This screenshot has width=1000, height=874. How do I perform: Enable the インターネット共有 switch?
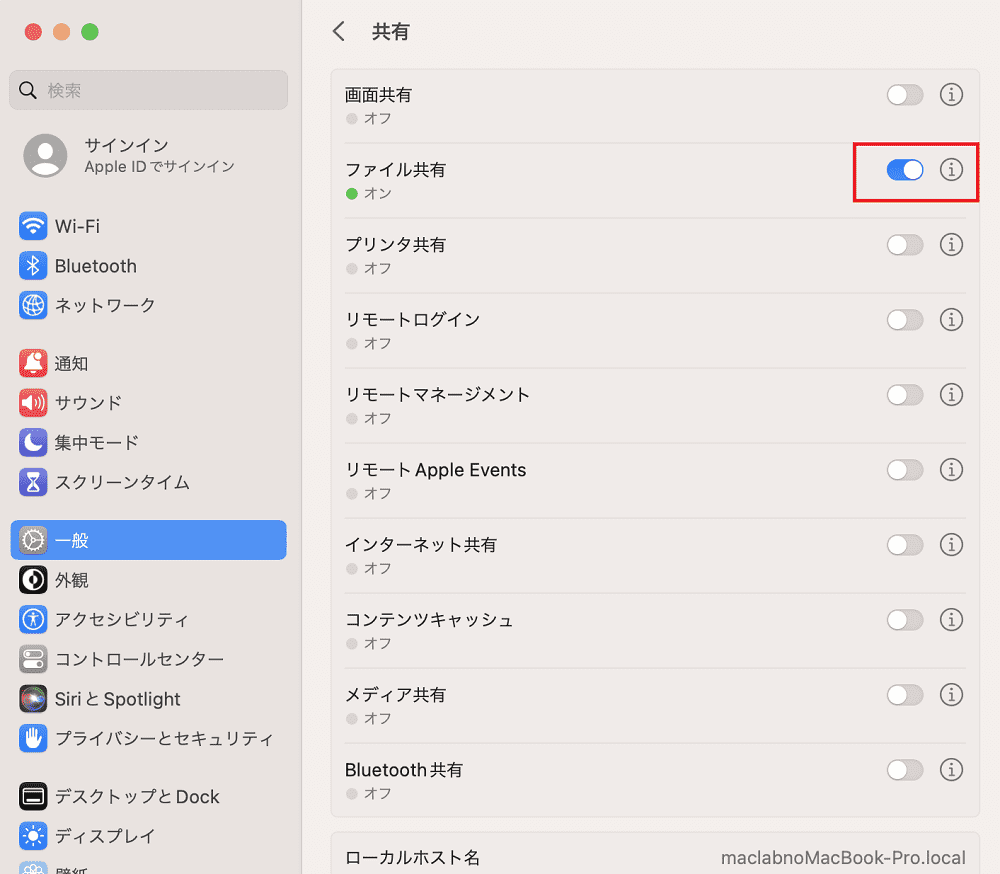pos(905,545)
